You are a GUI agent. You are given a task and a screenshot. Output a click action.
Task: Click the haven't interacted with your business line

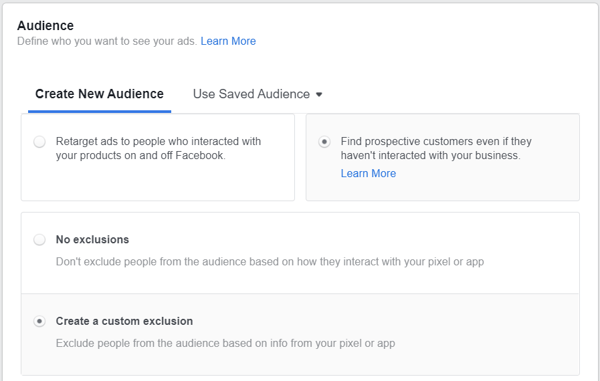coord(430,155)
